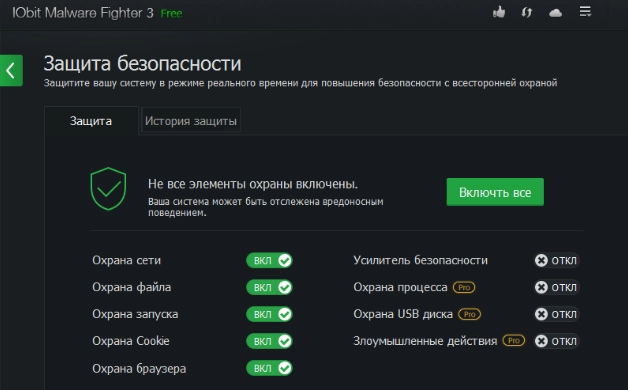Click the Pro badge next to Охрана процесса
Screen dimensions: 628x390
pos(464,287)
